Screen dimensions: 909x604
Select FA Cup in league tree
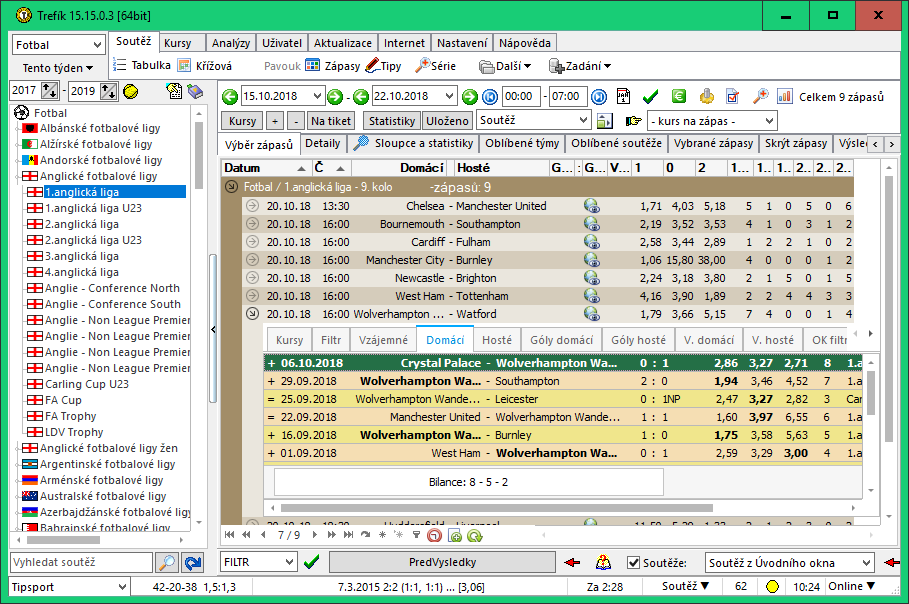[x=63, y=400]
